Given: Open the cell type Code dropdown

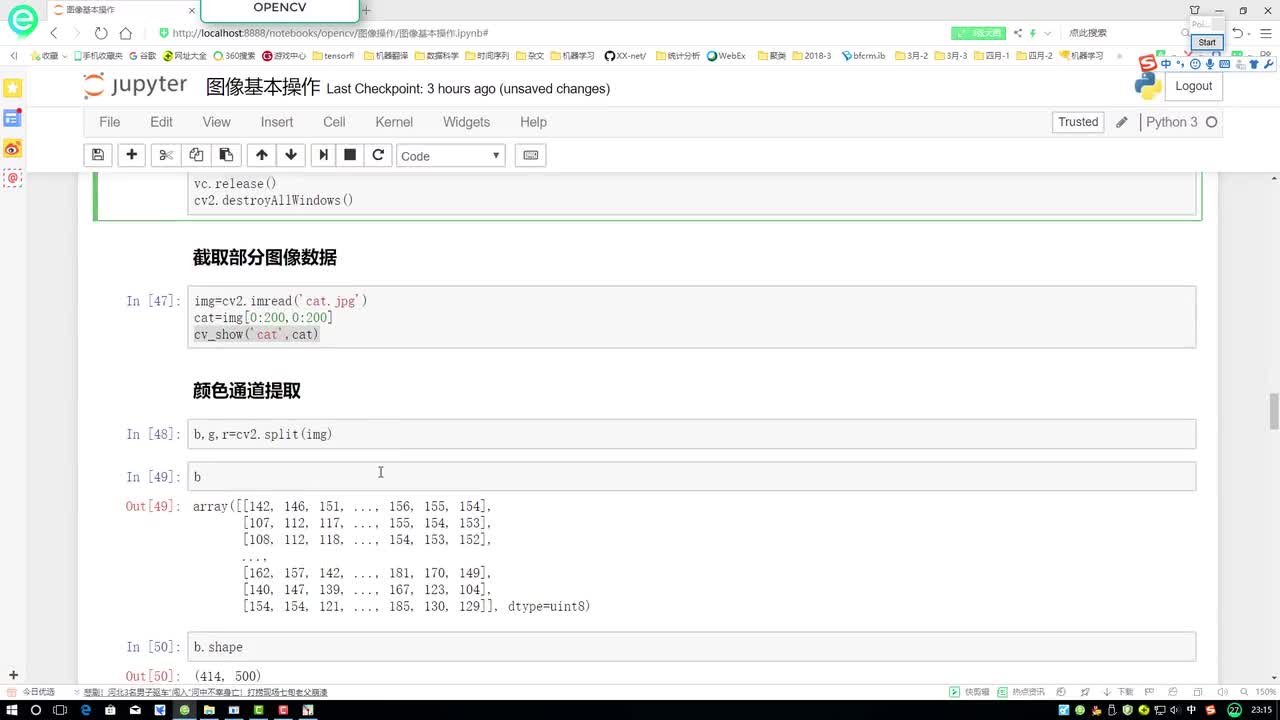Looking at the screenshot, I should pyautogui.click(x=451, y=155).
